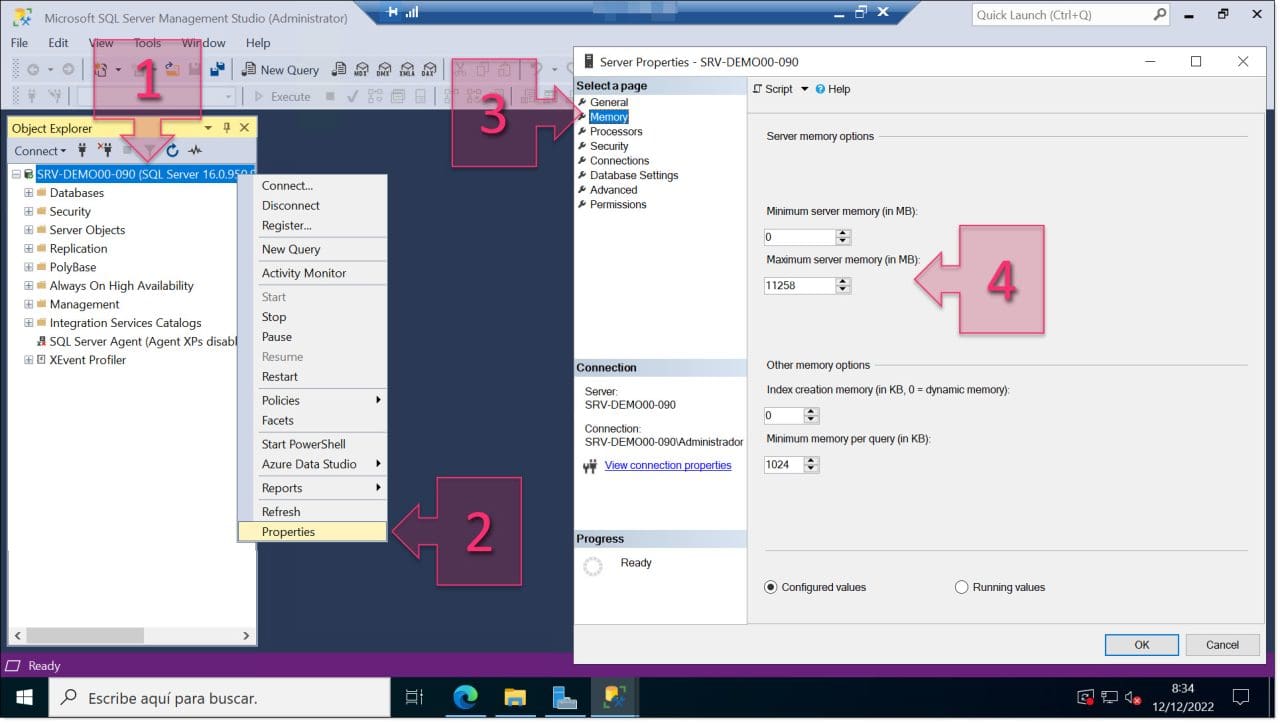Choose Activity Monitor in context menu
The width and height of the screenshot is (1280, 723).
(x=312, y=273)
